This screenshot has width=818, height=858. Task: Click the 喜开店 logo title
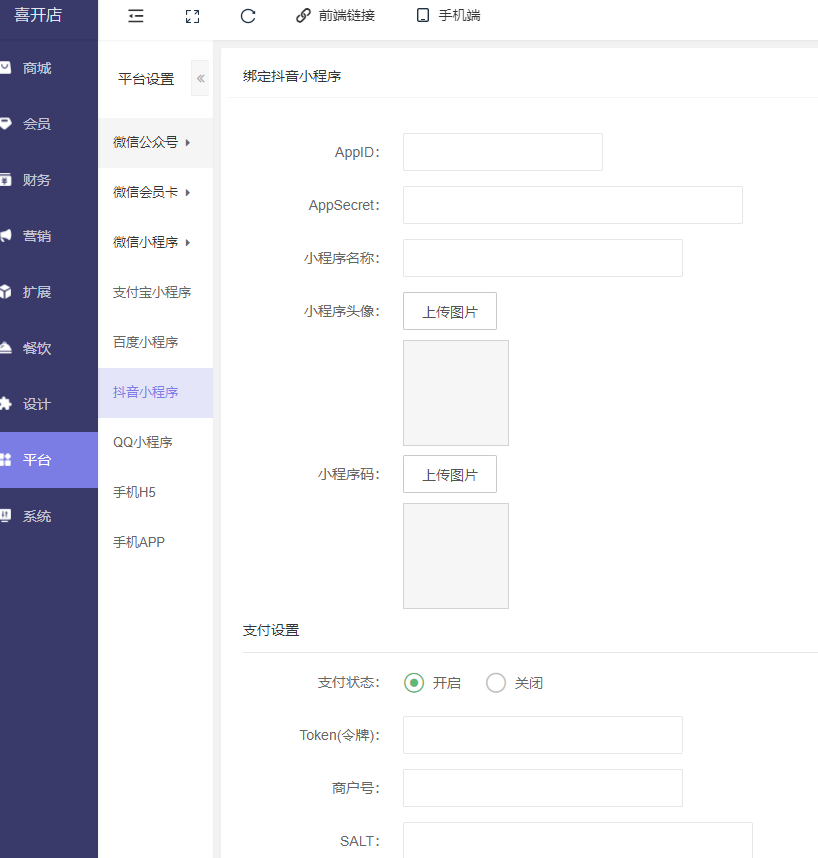[x=38, y=15]
